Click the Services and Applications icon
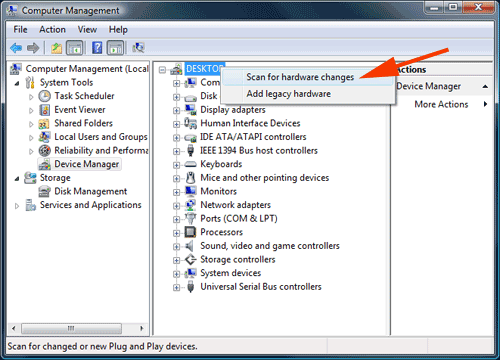 click(30, 205)
